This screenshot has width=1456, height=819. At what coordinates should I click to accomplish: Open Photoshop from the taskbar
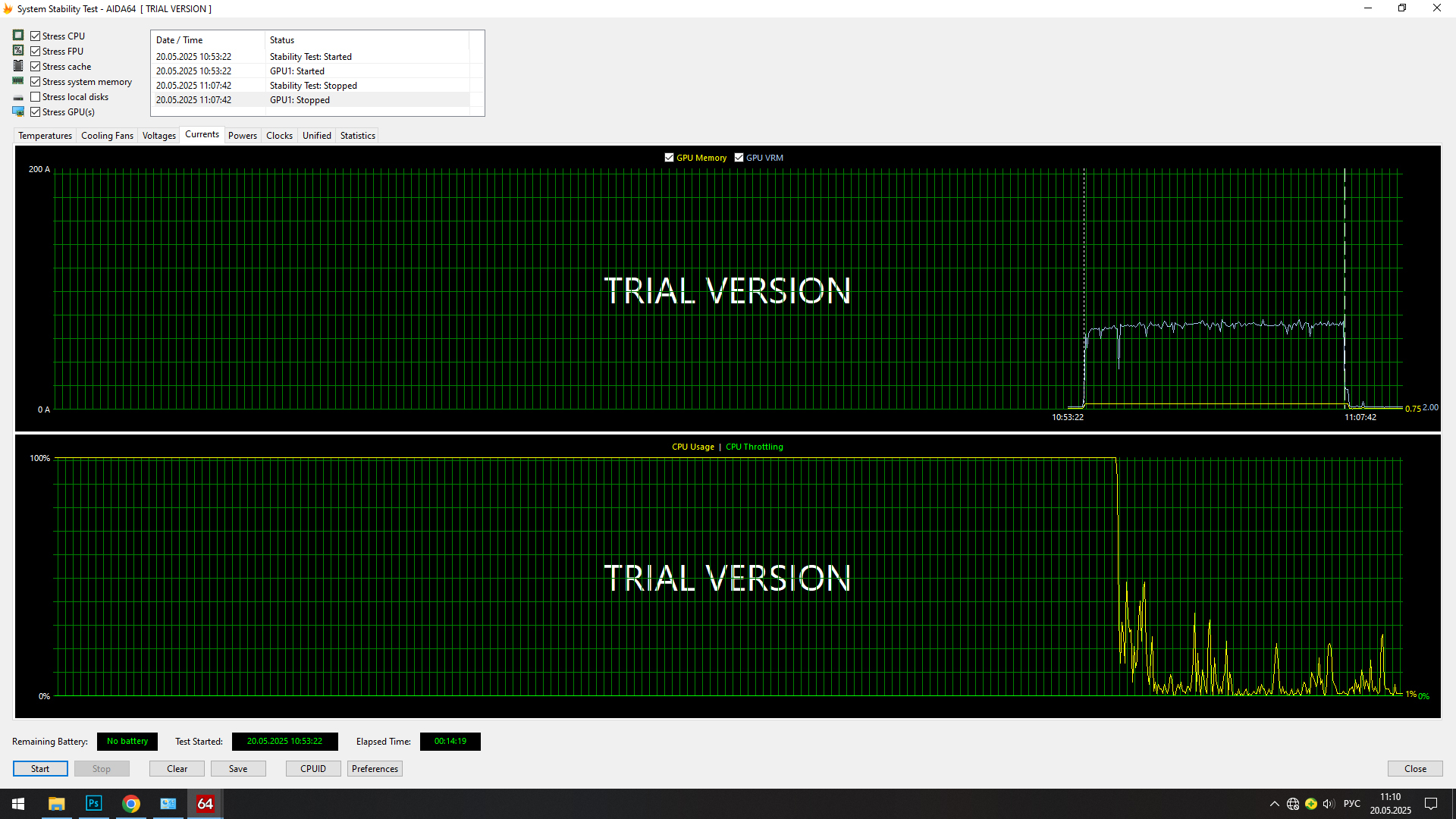pyautogui.click(x=93, y=804)
